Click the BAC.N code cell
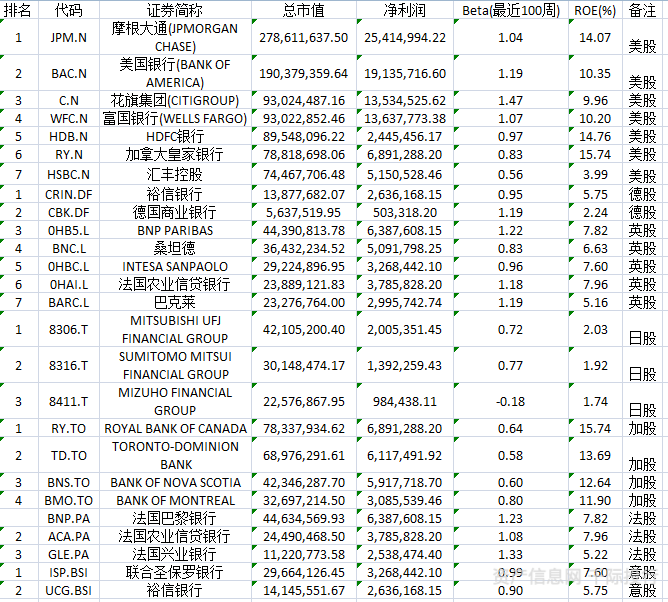 click(68, 74)
